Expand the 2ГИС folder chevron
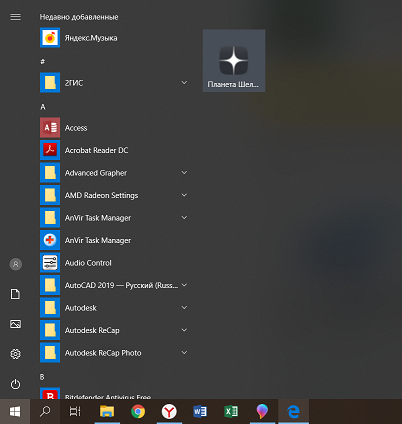 pyautogui.click(x=184, y=82)
